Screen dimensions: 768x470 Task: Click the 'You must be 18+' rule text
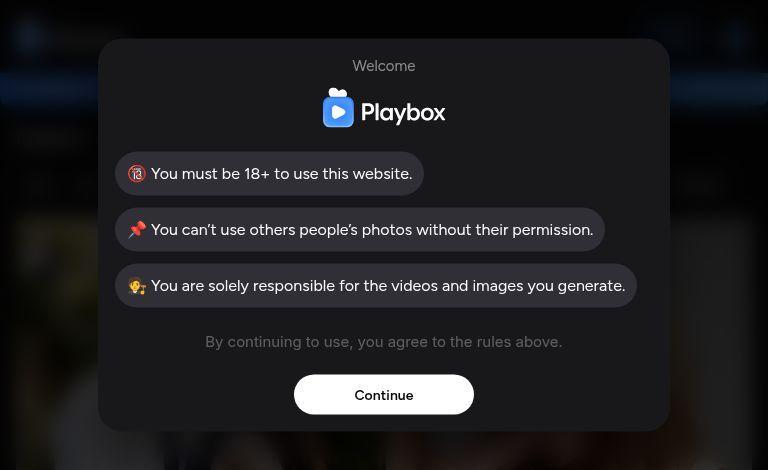coord(282,174)
